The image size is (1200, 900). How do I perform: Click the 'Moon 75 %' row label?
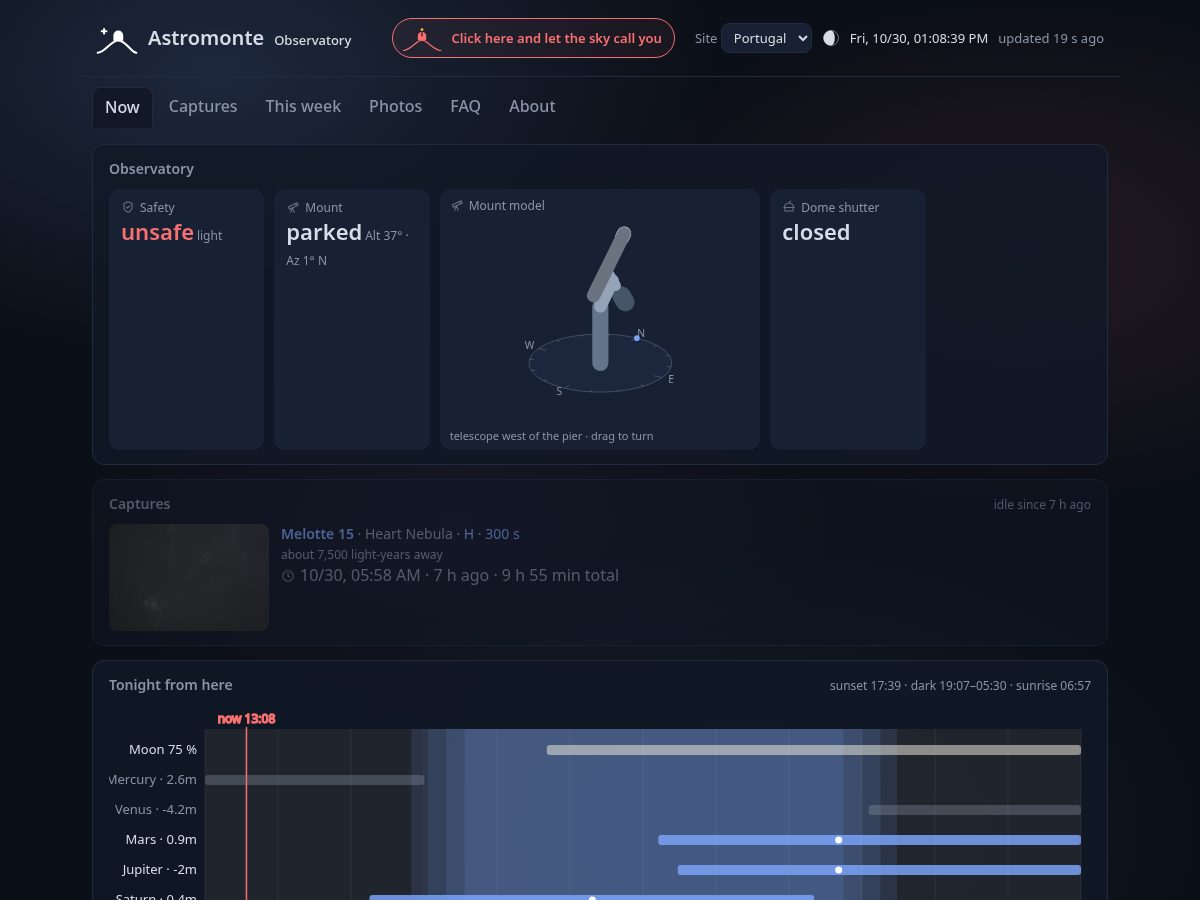tap(163, 750)
